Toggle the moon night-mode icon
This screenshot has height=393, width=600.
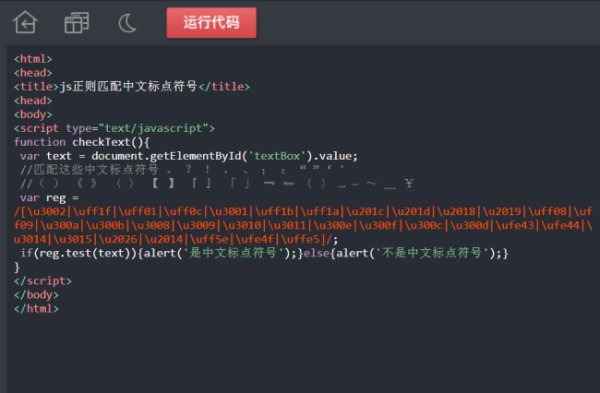point(127,23)
